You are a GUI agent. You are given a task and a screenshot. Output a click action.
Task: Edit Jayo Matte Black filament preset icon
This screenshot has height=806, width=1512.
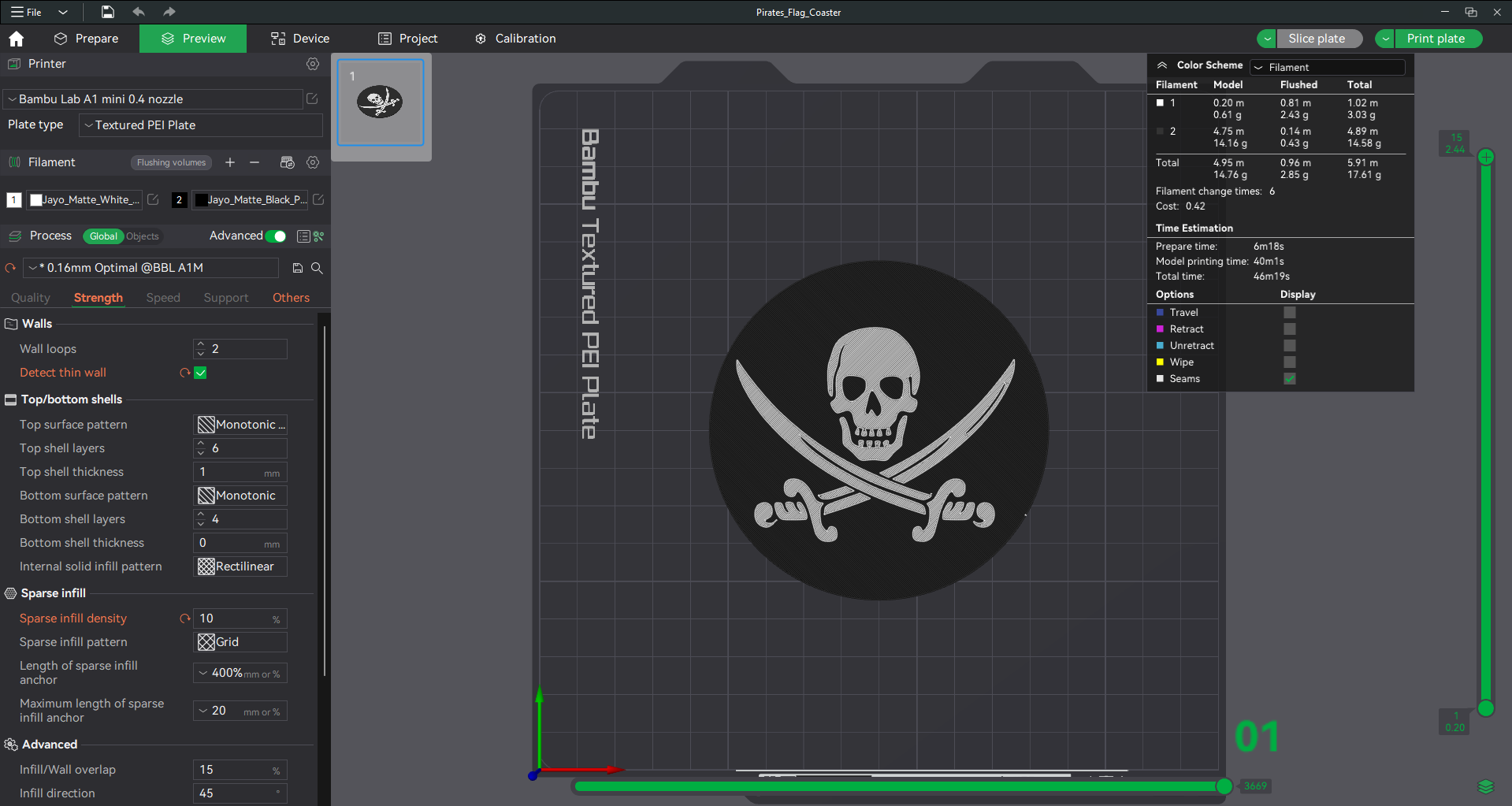pos(318,199)
